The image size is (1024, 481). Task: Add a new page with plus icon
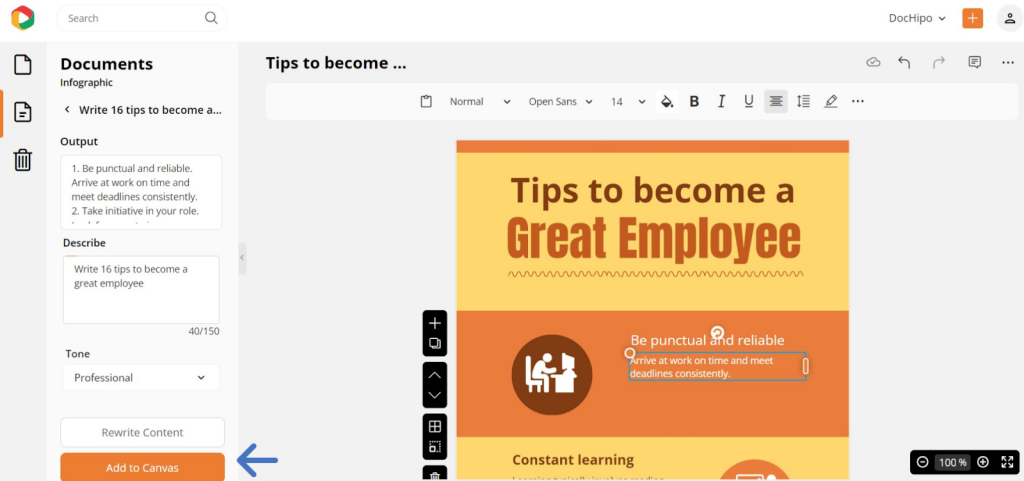(x=435, y=323)
